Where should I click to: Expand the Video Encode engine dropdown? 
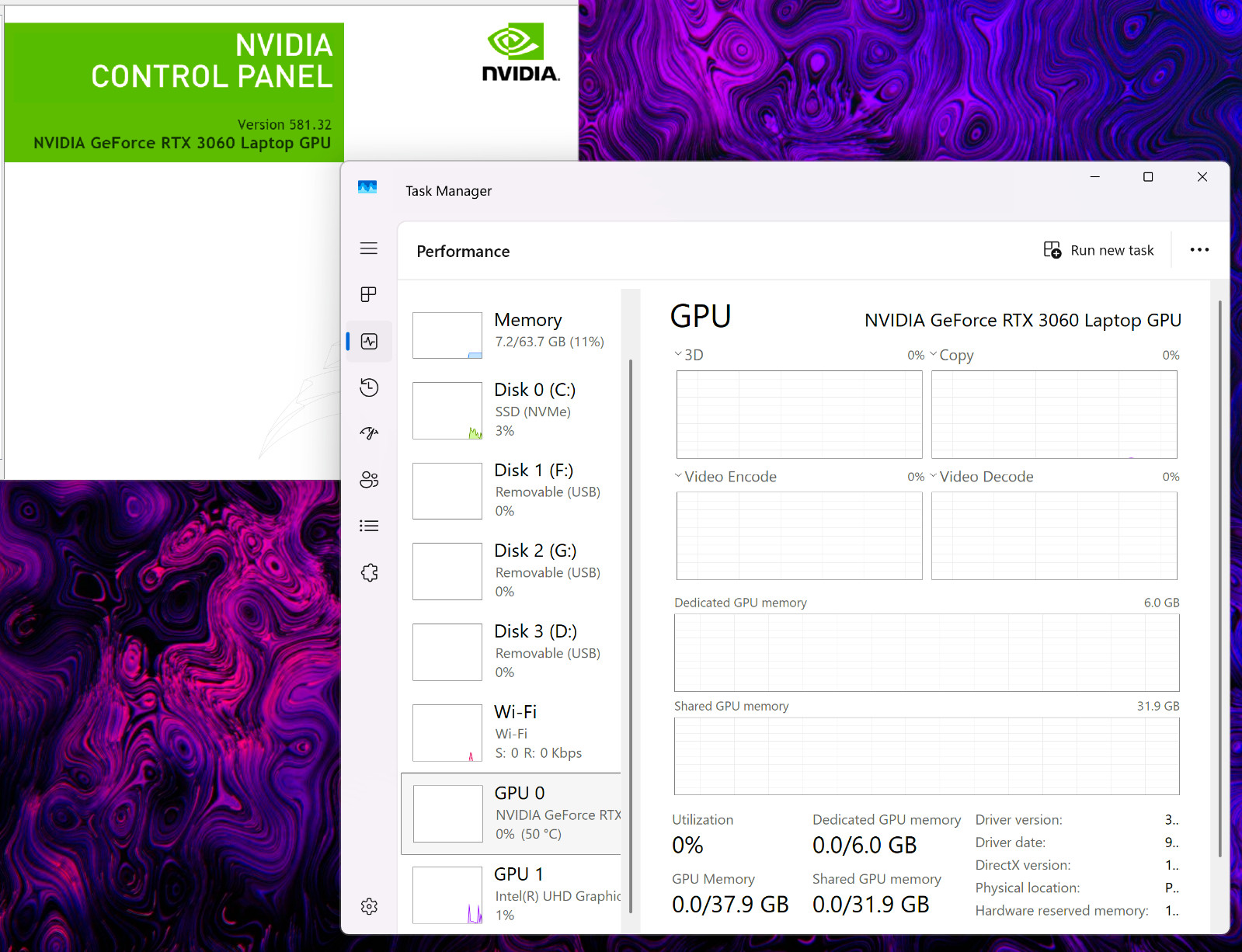coord(678,476)
